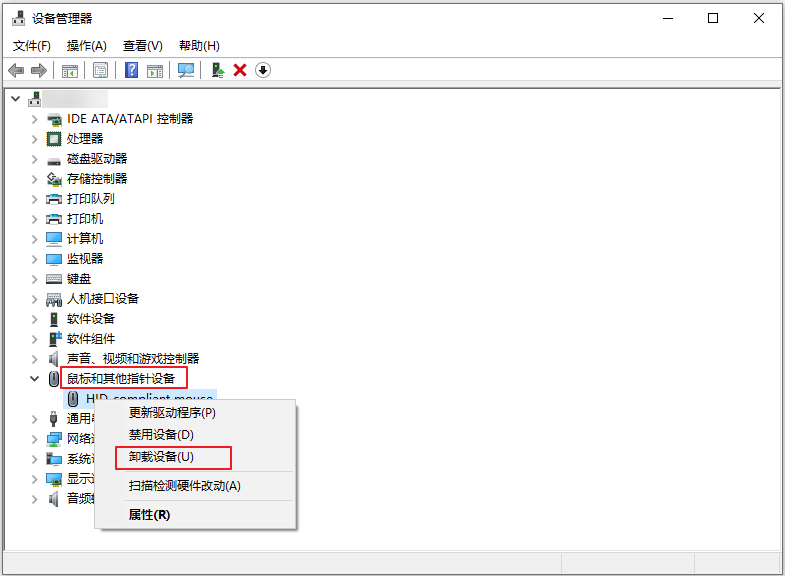Click the Device Manager title bar icon
785x576 pixels.
pos(19,19)
